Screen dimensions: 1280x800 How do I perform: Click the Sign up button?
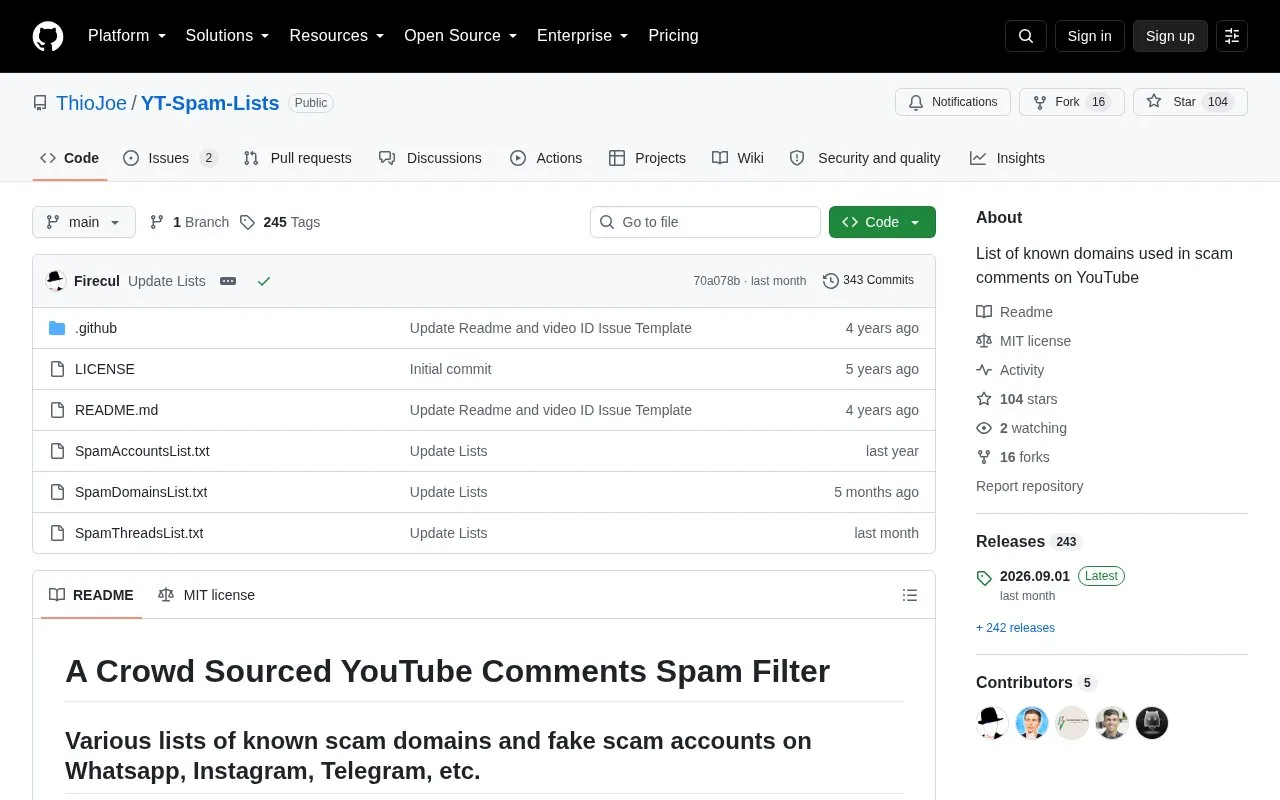click(1170, 36)
